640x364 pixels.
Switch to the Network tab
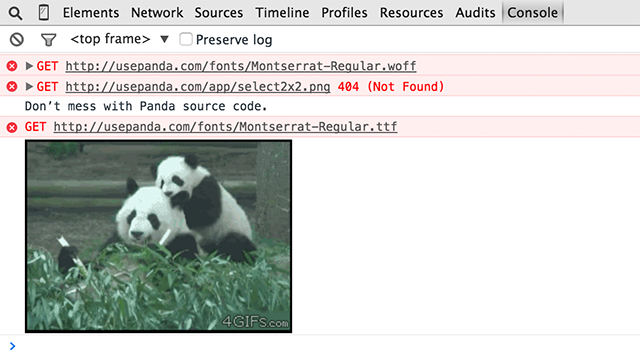tap(157, 13)
